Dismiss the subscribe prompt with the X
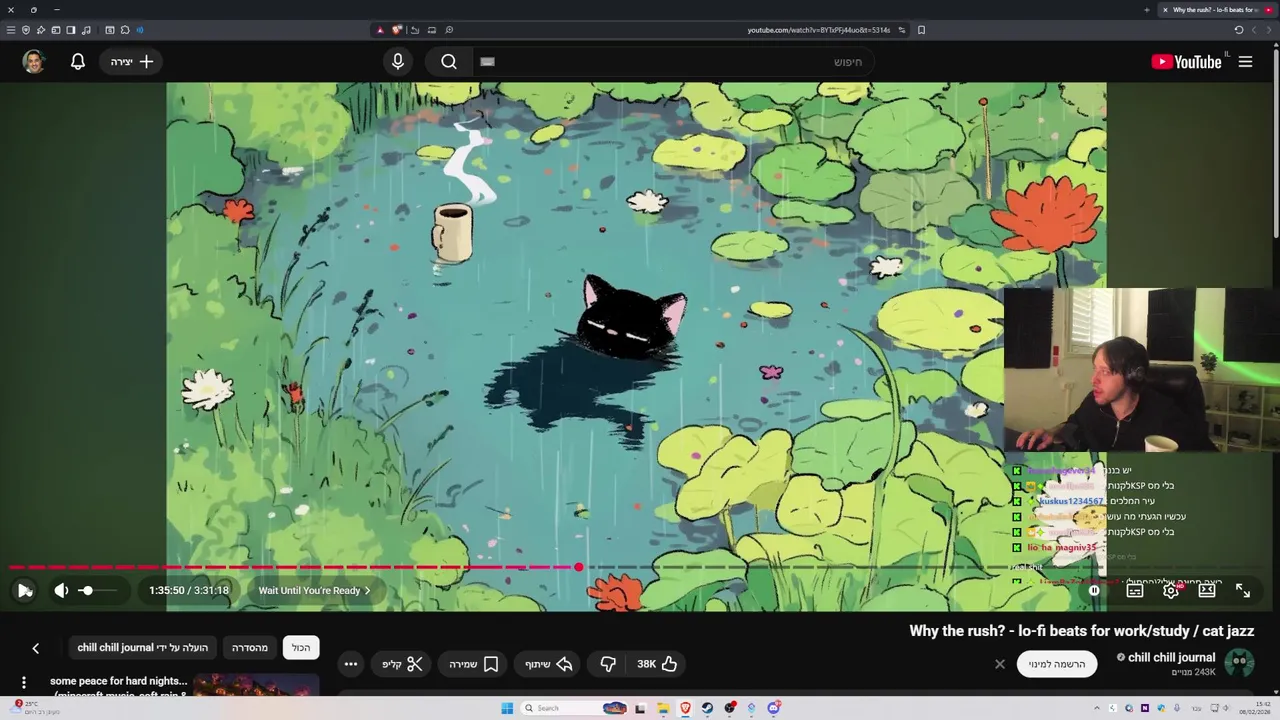 click(999, 664)
